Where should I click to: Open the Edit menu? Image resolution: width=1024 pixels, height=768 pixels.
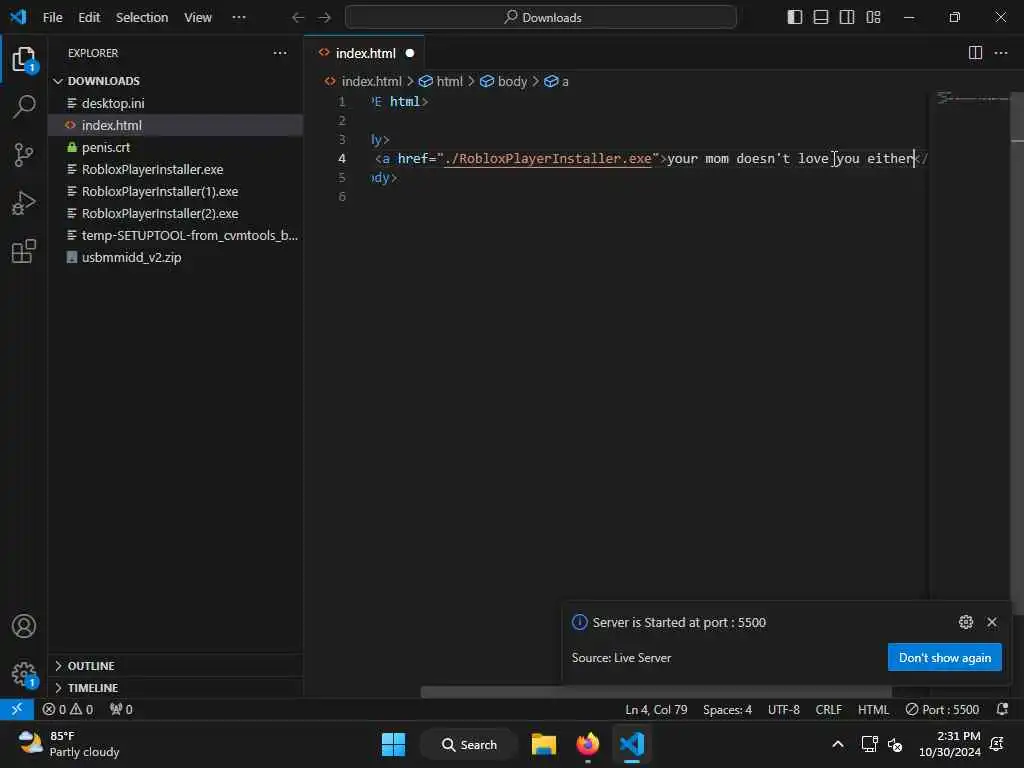[x=89, y=18]
